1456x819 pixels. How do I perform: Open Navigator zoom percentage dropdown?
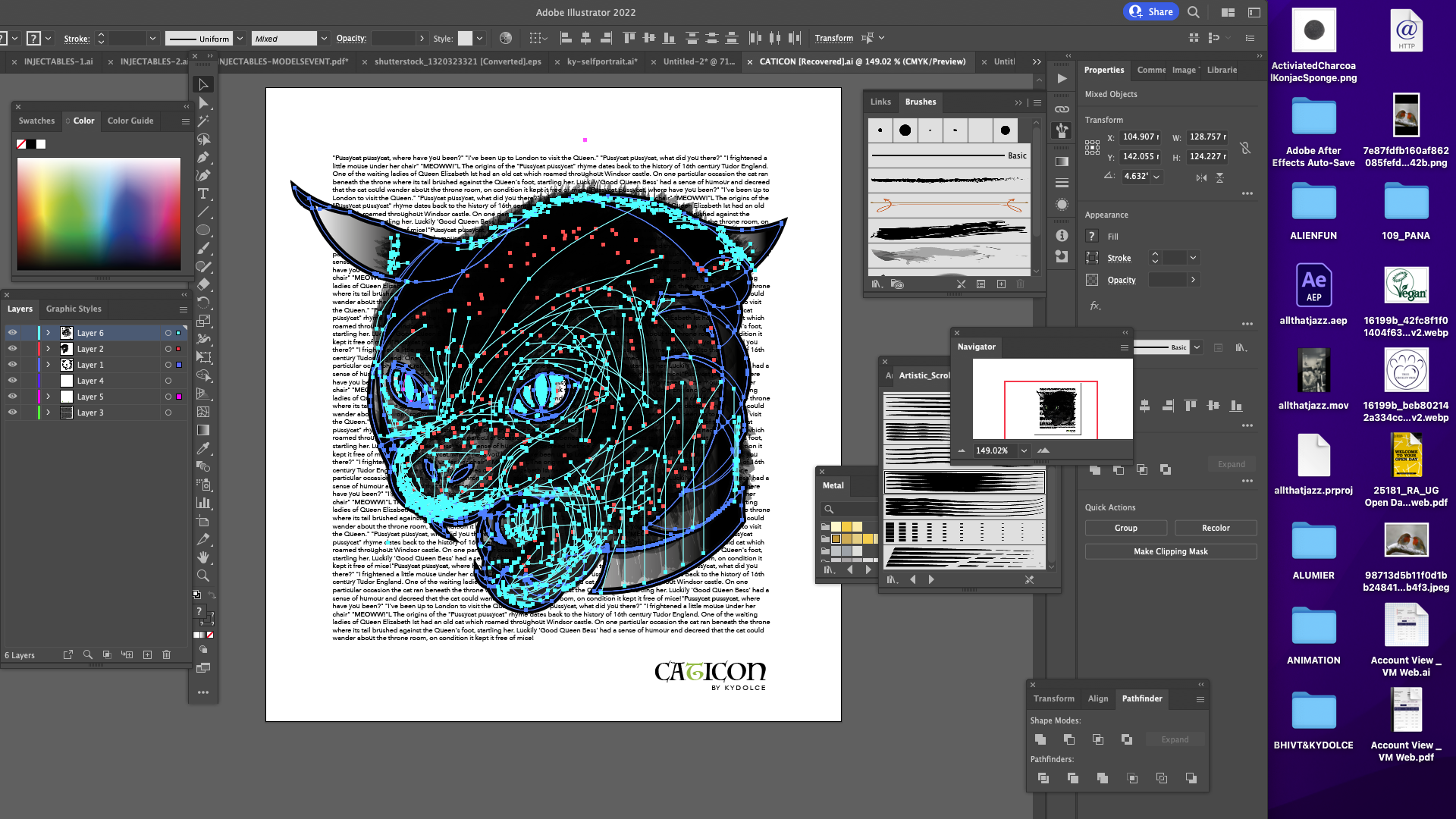[x=1024, y=450]
